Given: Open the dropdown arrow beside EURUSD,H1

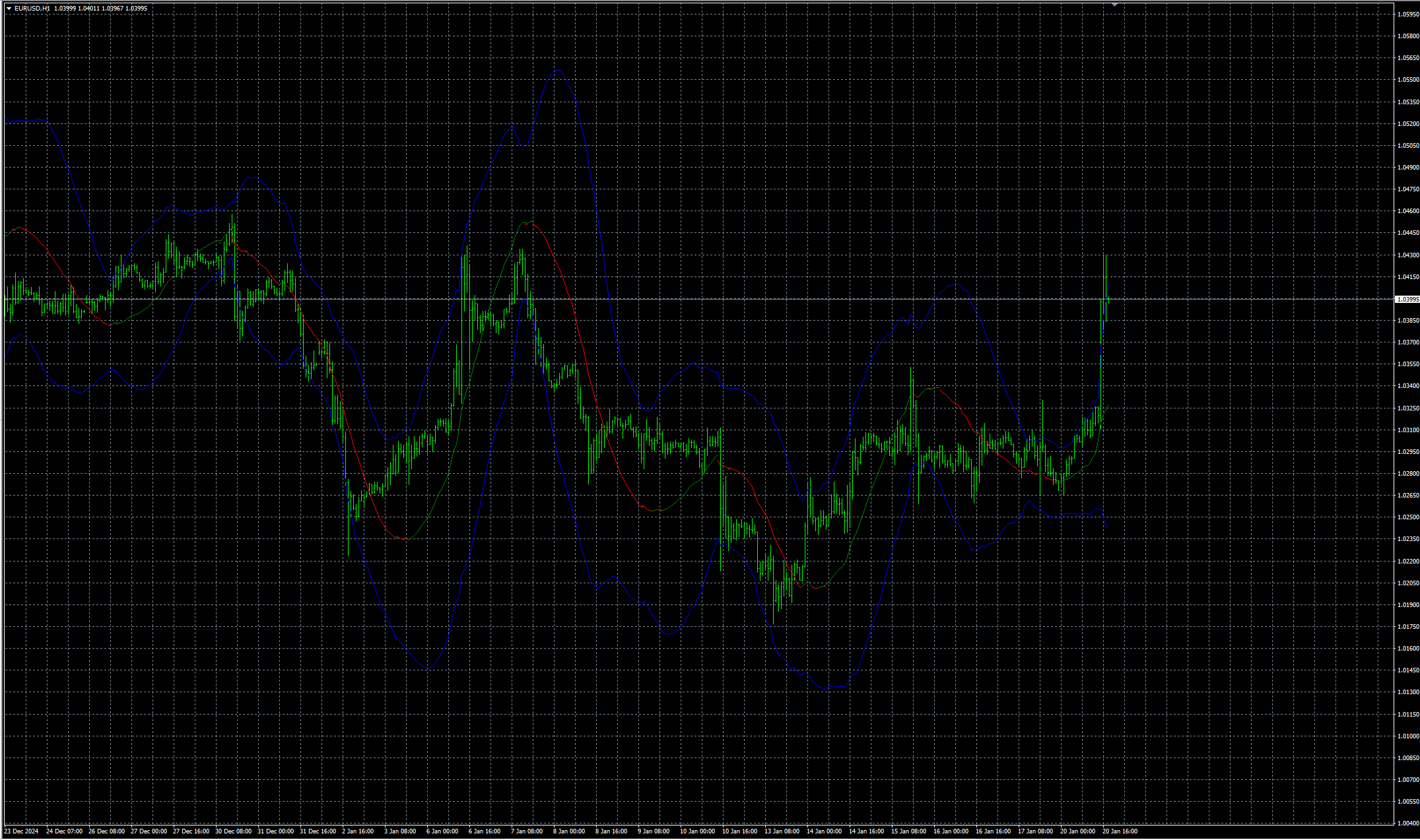Looking at the screenshot, I should 9,9.
